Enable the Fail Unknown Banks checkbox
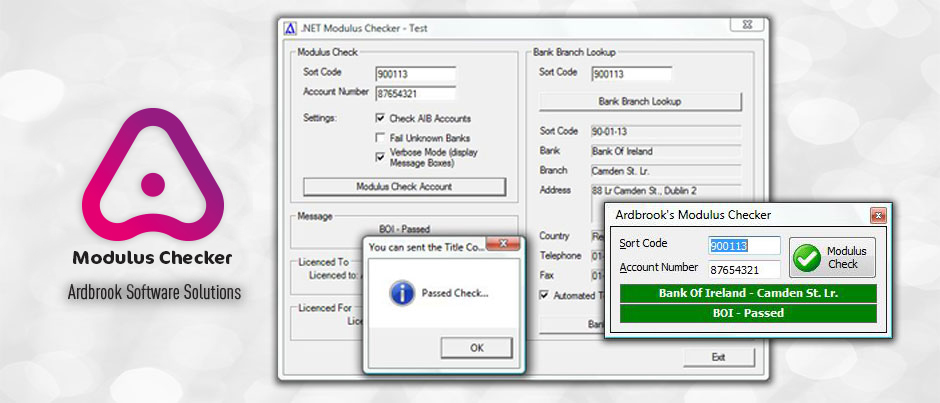This screenshot has width=940, height=403. point(379,137)
